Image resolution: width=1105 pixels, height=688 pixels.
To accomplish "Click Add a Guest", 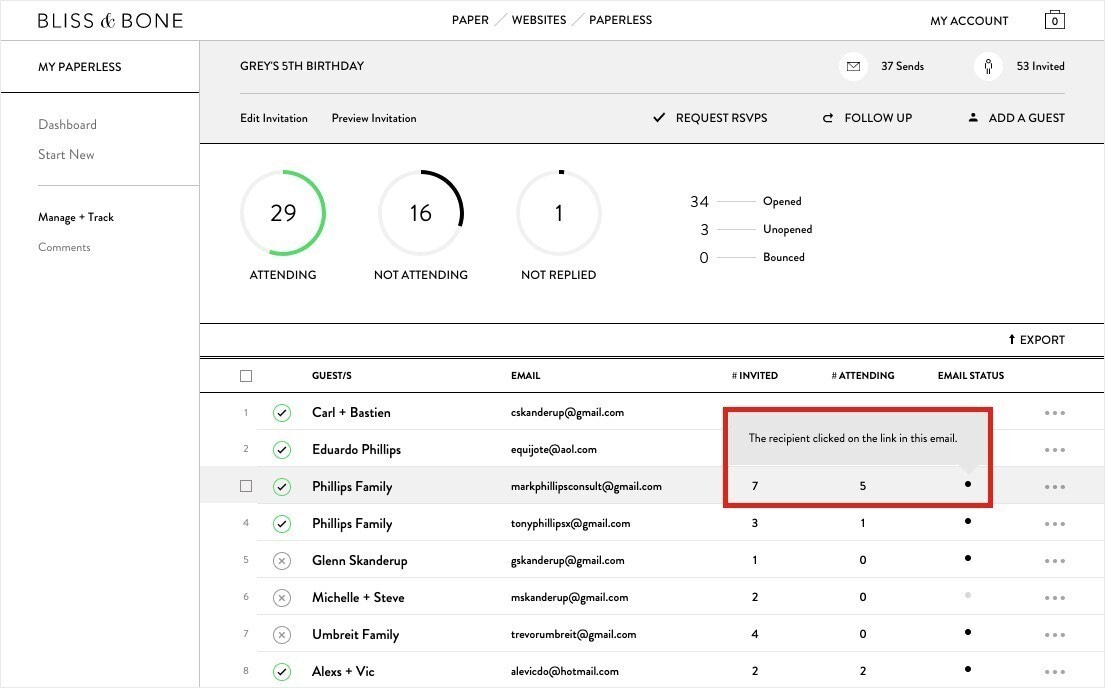I will (1016, 118).
